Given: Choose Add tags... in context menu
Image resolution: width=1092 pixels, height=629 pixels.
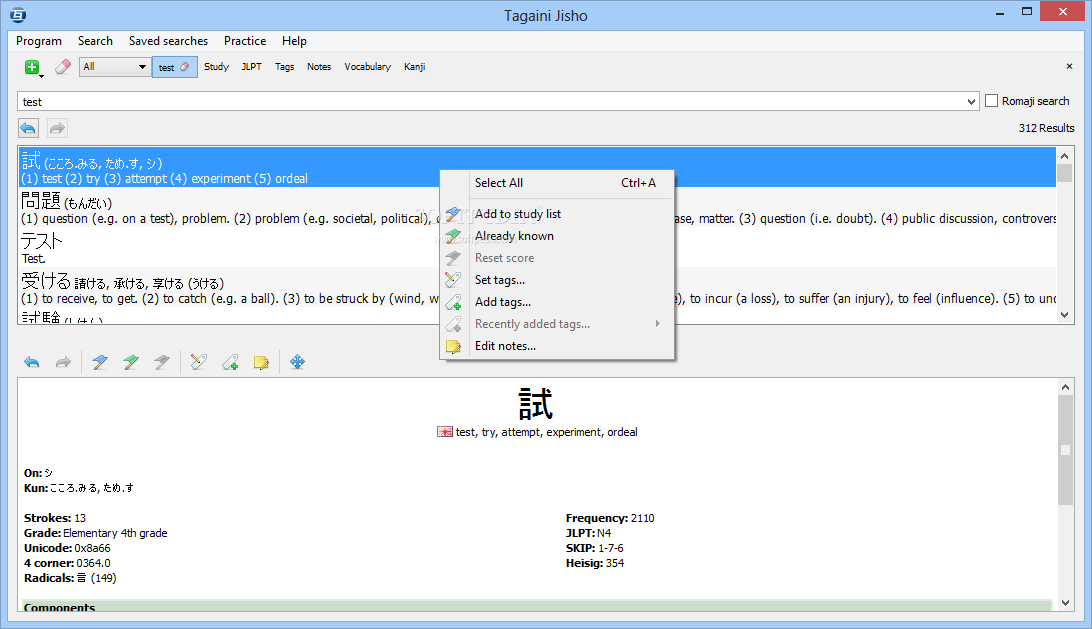Looking at the screenshot, I should 557,302.
